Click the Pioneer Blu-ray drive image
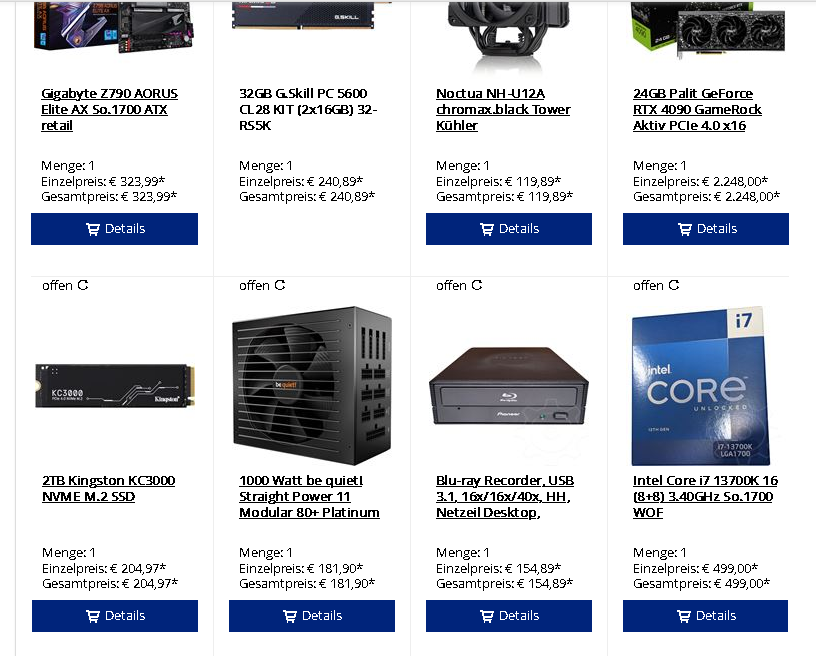 click(x=508, y=385)
